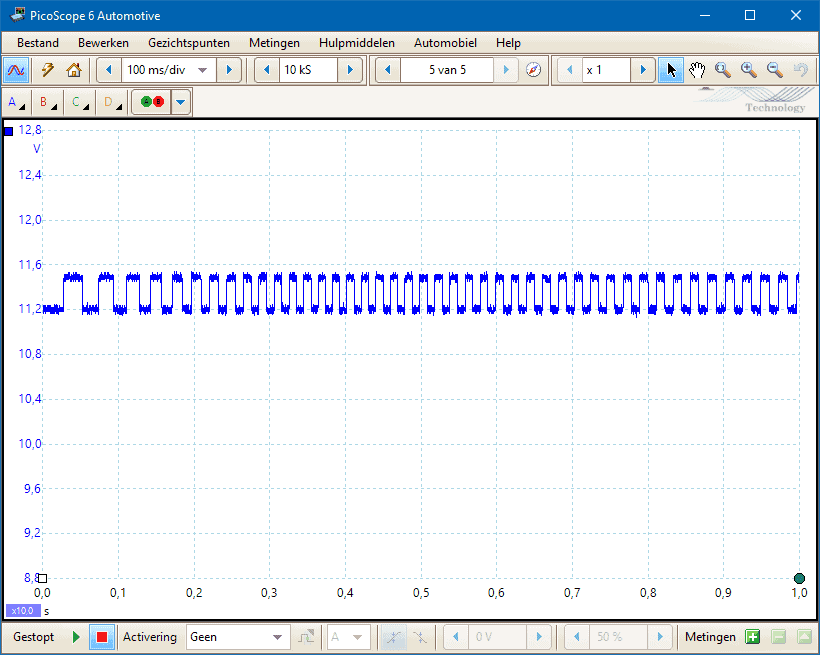The height and width of the screenshot is (655, 820).
Task: Open the Automobiel menu
Action: pos(445,43)
